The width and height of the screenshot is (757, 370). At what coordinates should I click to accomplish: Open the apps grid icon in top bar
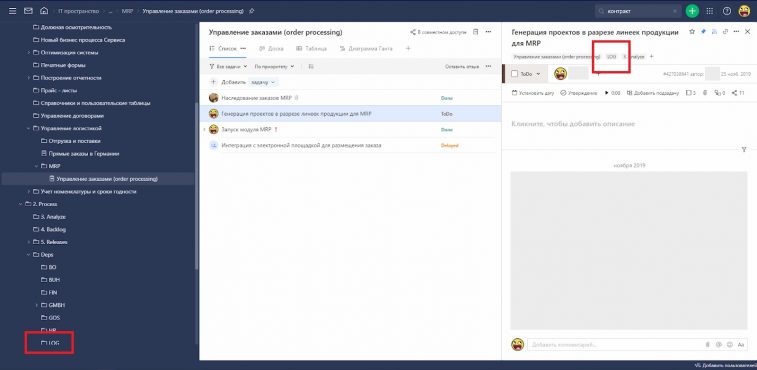click(710, 11)
